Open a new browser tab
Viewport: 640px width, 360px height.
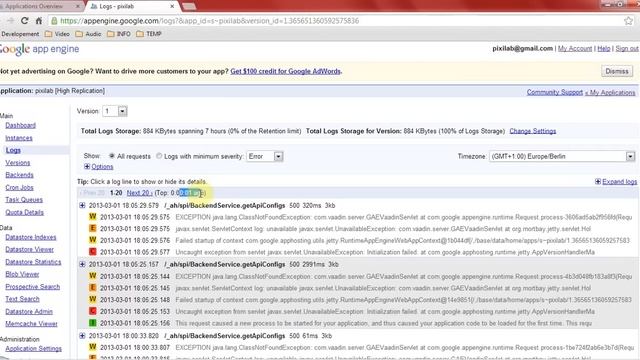click(189, 6)
